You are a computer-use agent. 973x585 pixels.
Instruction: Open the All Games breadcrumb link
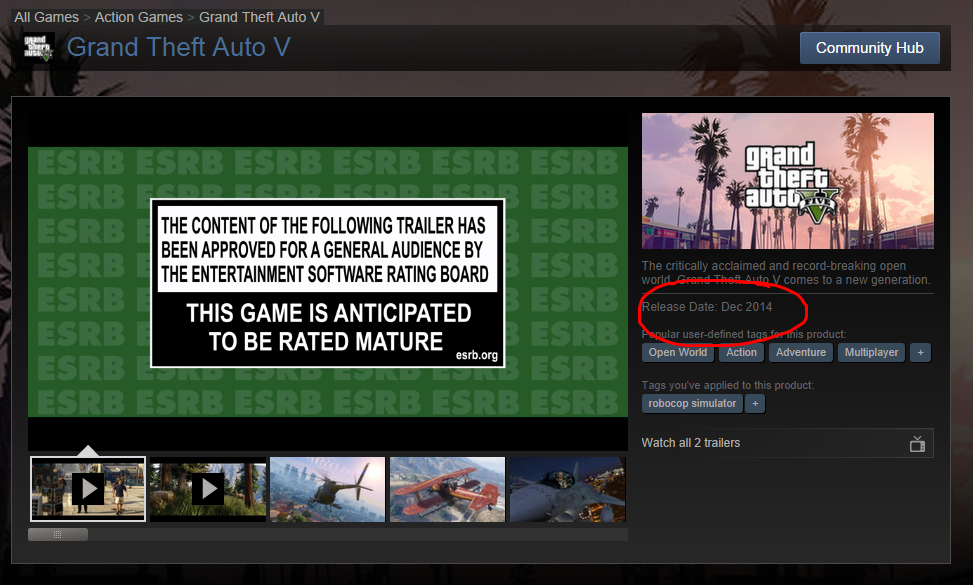[x=47, y=17]
